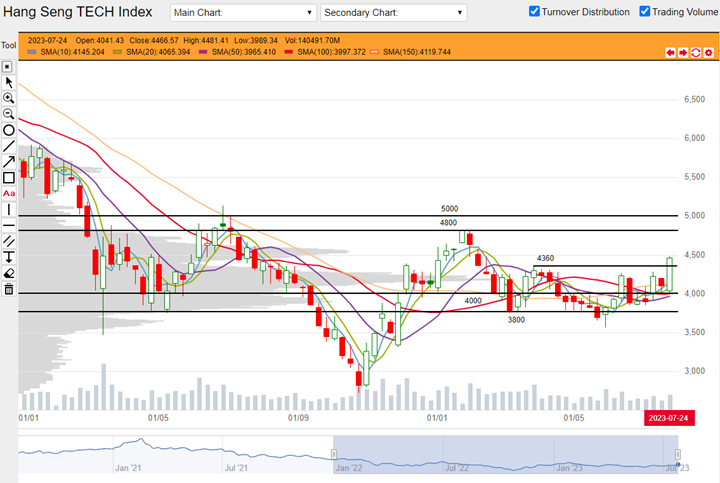Click the Close:4466.57 value in header
720x483 pixels.
coord(154,40)
